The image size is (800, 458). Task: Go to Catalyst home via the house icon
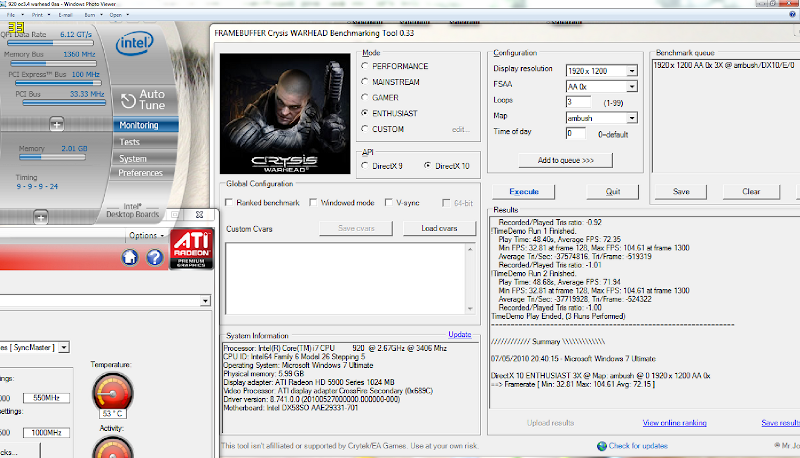click(x=130, y=257)
